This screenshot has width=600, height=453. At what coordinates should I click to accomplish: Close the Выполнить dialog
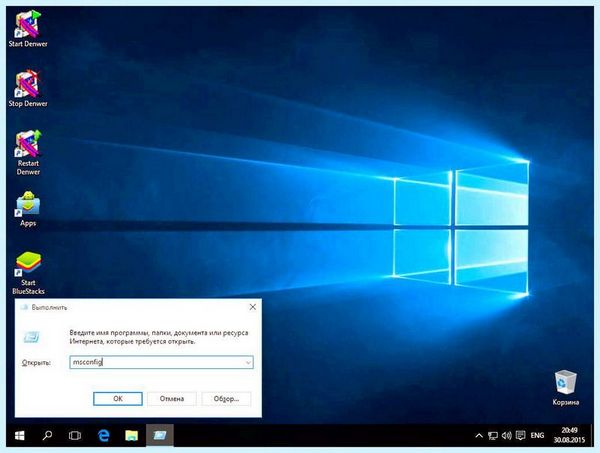coord(253,307)
